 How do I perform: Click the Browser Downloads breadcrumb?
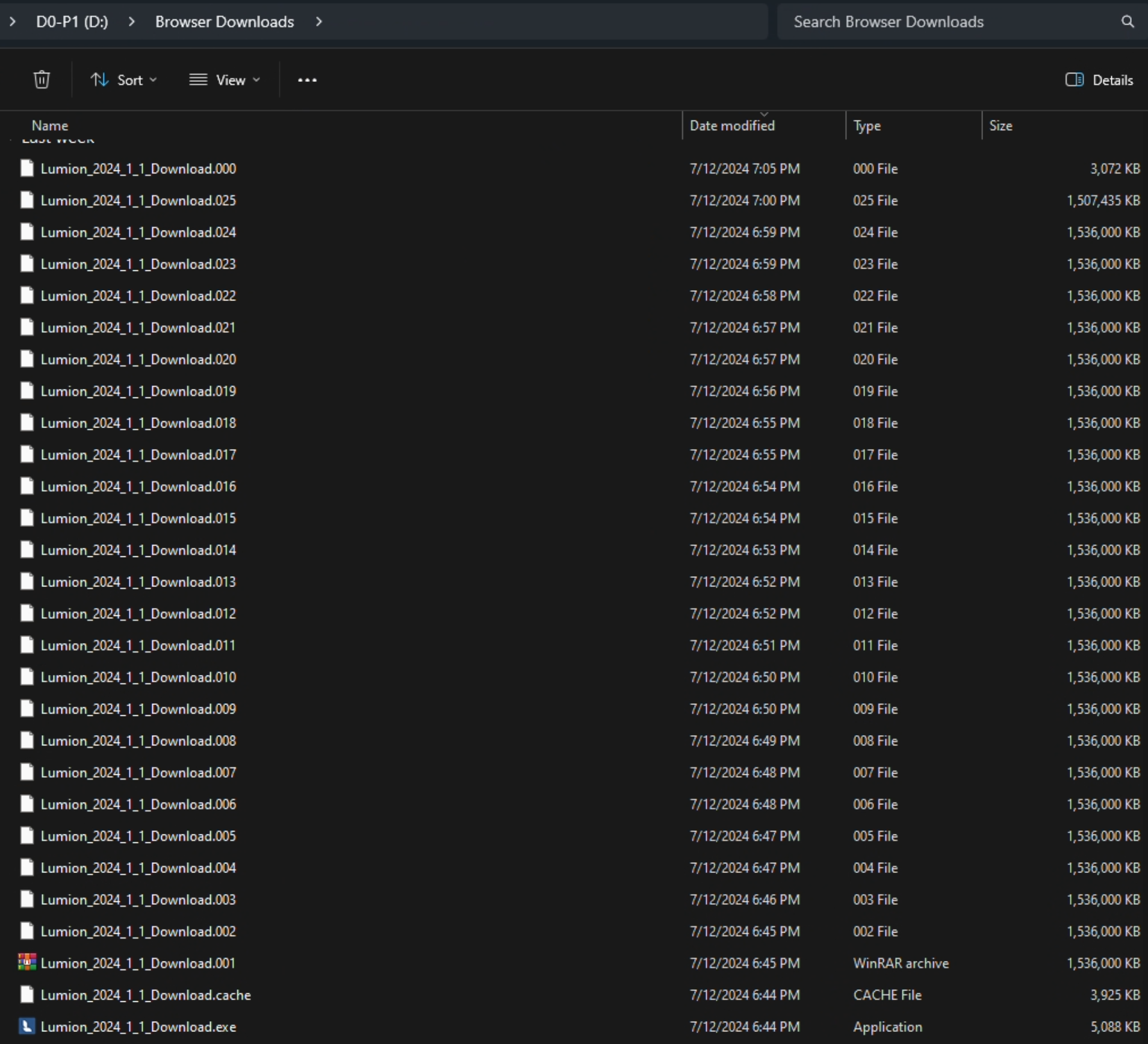(224, 22)
